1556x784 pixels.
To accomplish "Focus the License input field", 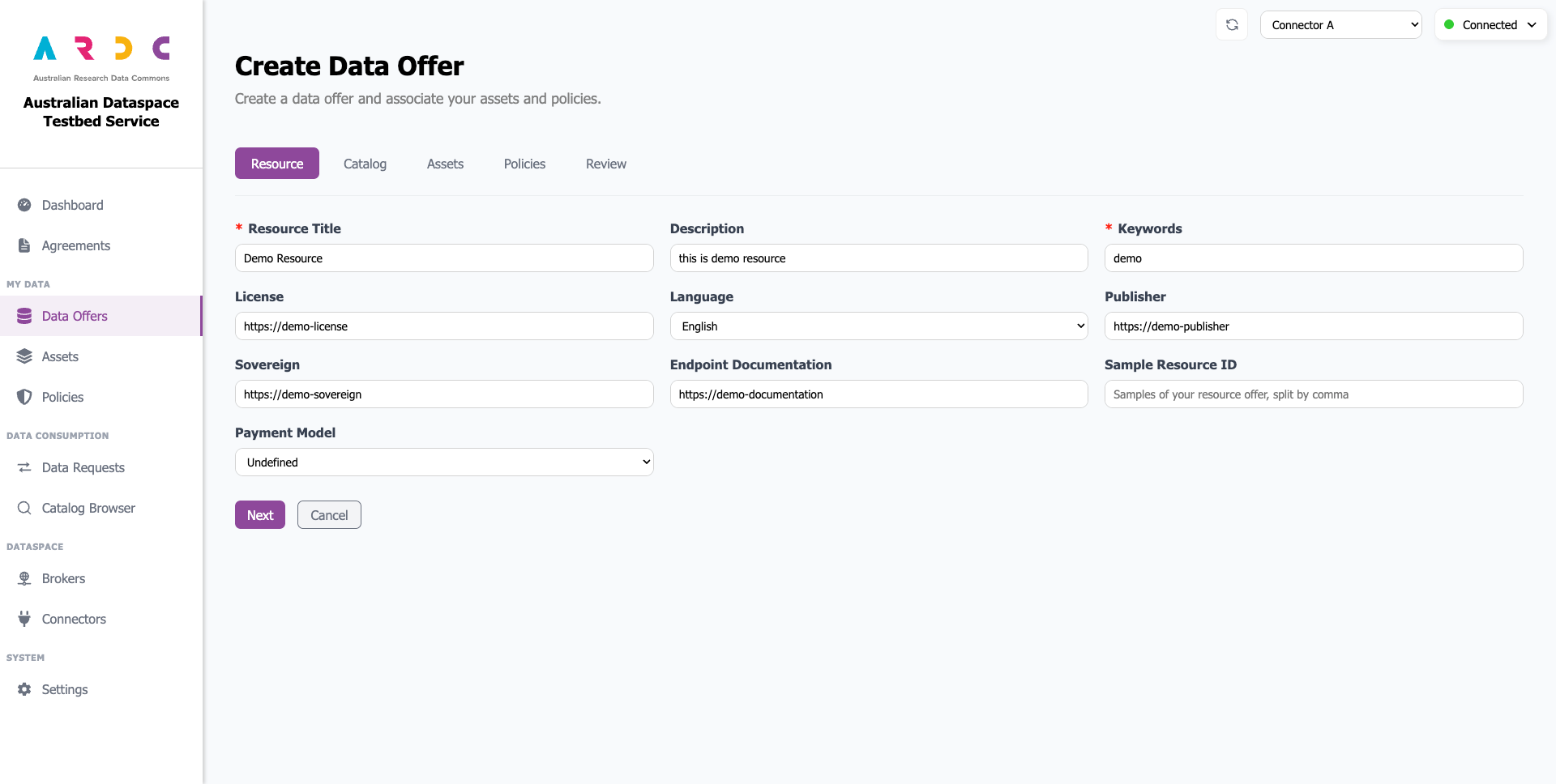I will (444, 326).
